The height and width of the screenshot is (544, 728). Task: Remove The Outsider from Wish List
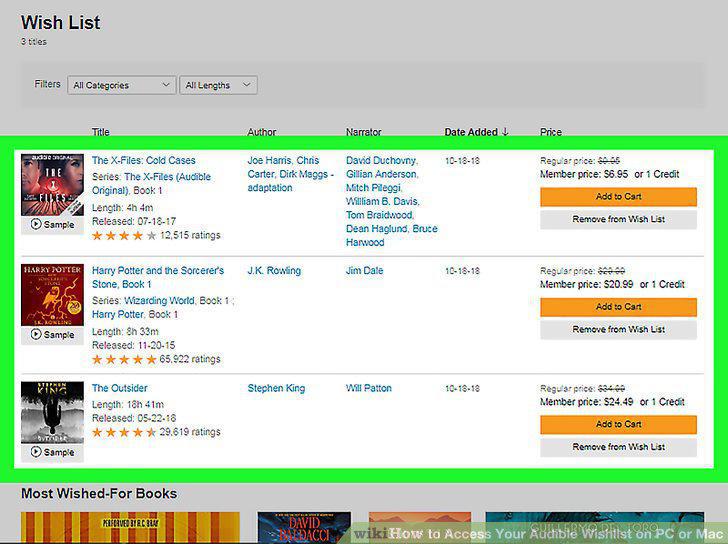pyautogui.click(x=618, y=447)
